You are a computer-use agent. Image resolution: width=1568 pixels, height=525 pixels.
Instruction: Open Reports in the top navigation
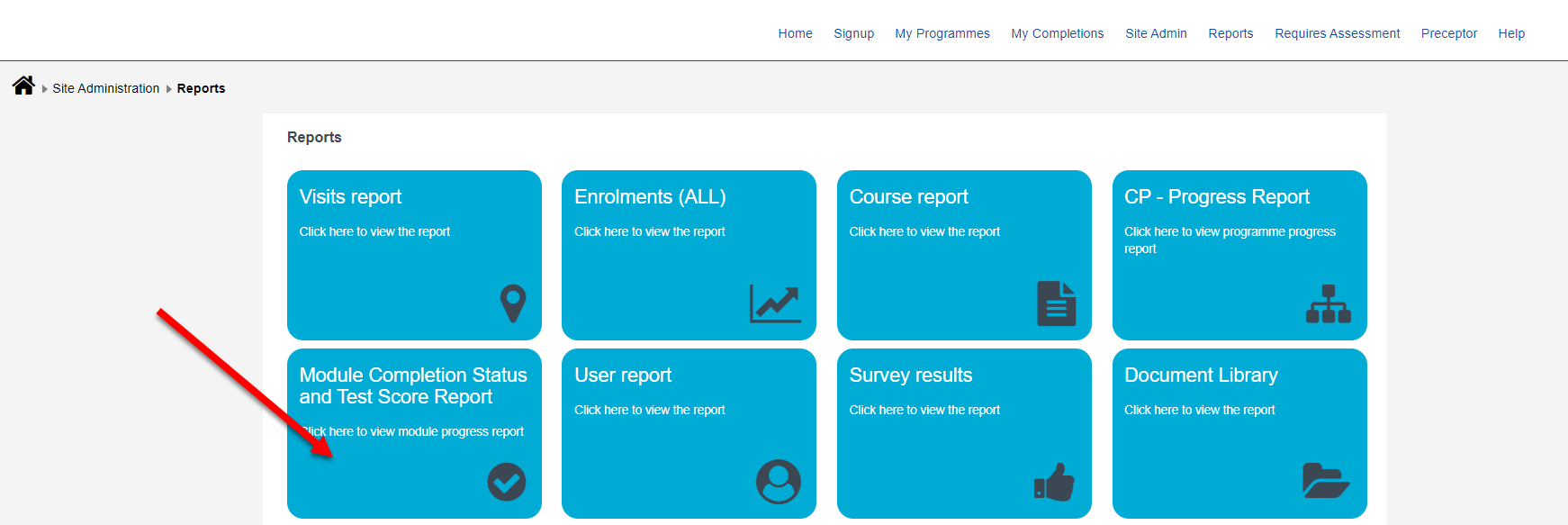[1230, 33]
